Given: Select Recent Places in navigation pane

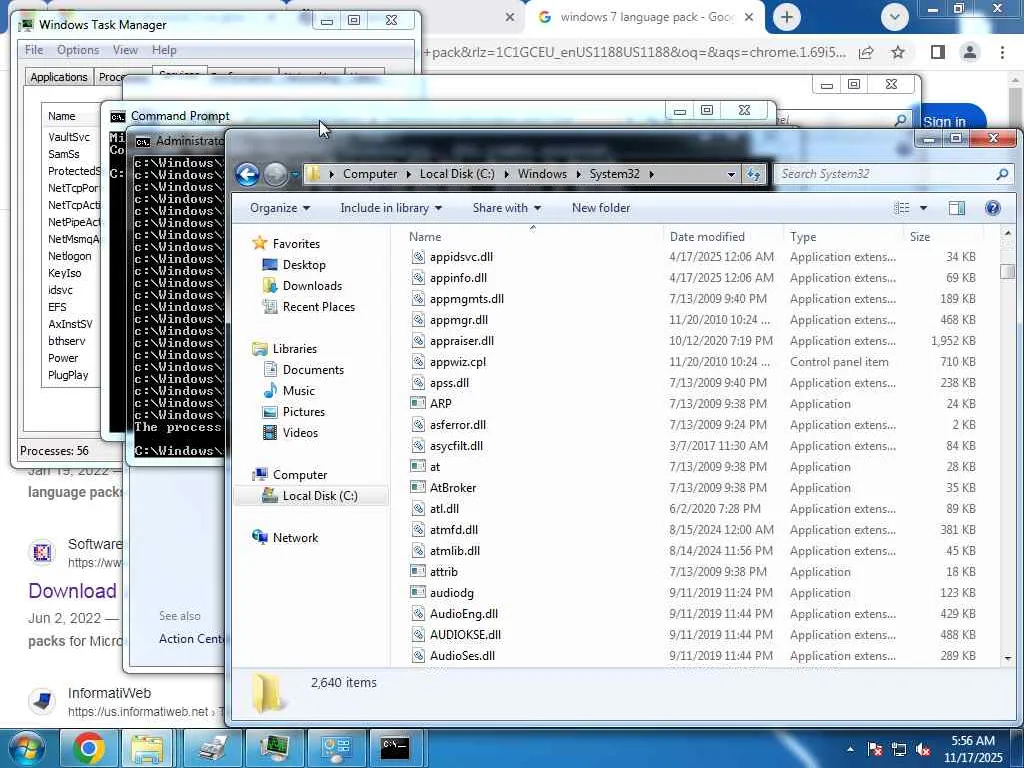Looking at the screenshot, I should [319, 306].
